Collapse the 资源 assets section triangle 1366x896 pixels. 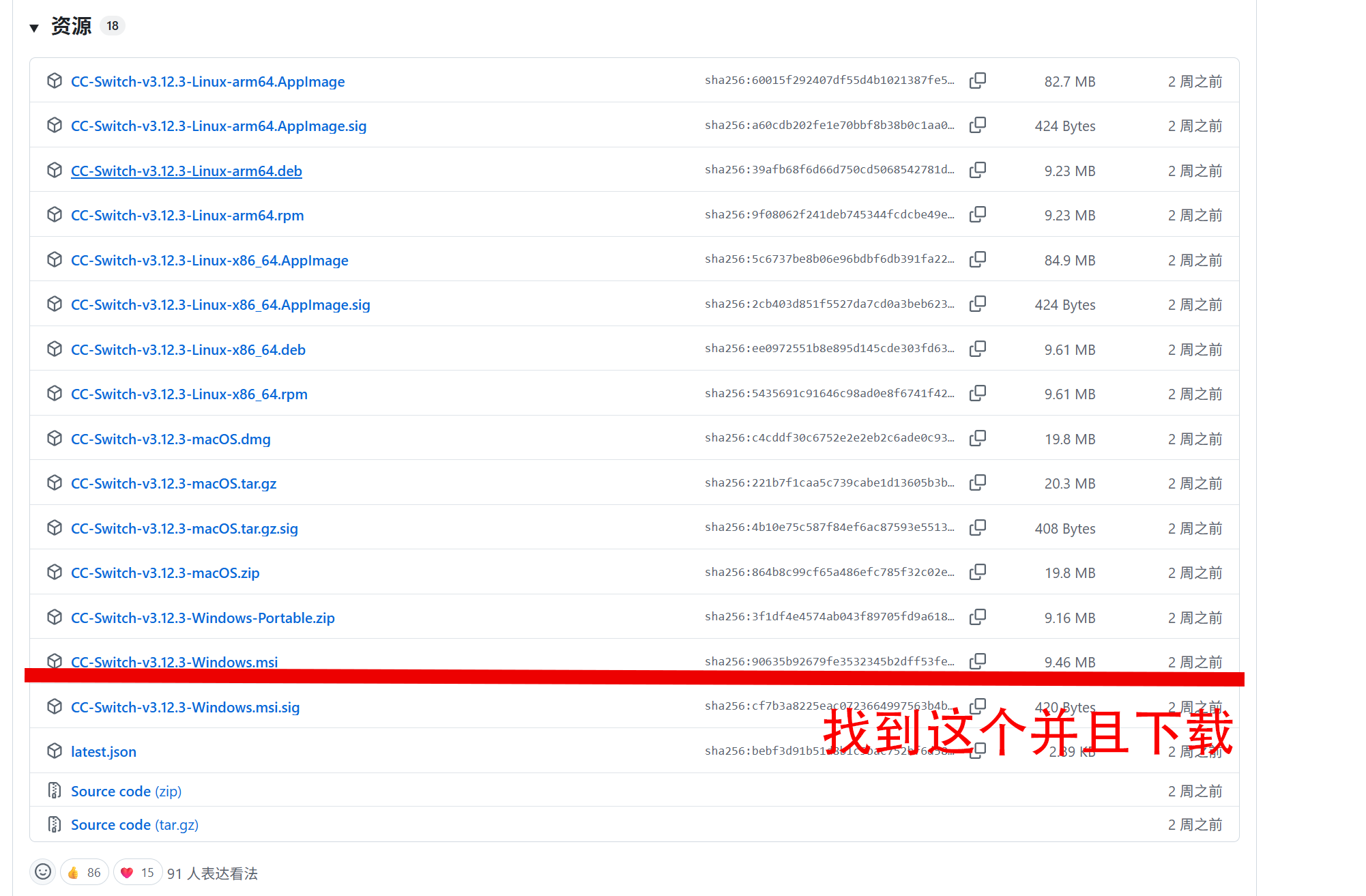34,28
